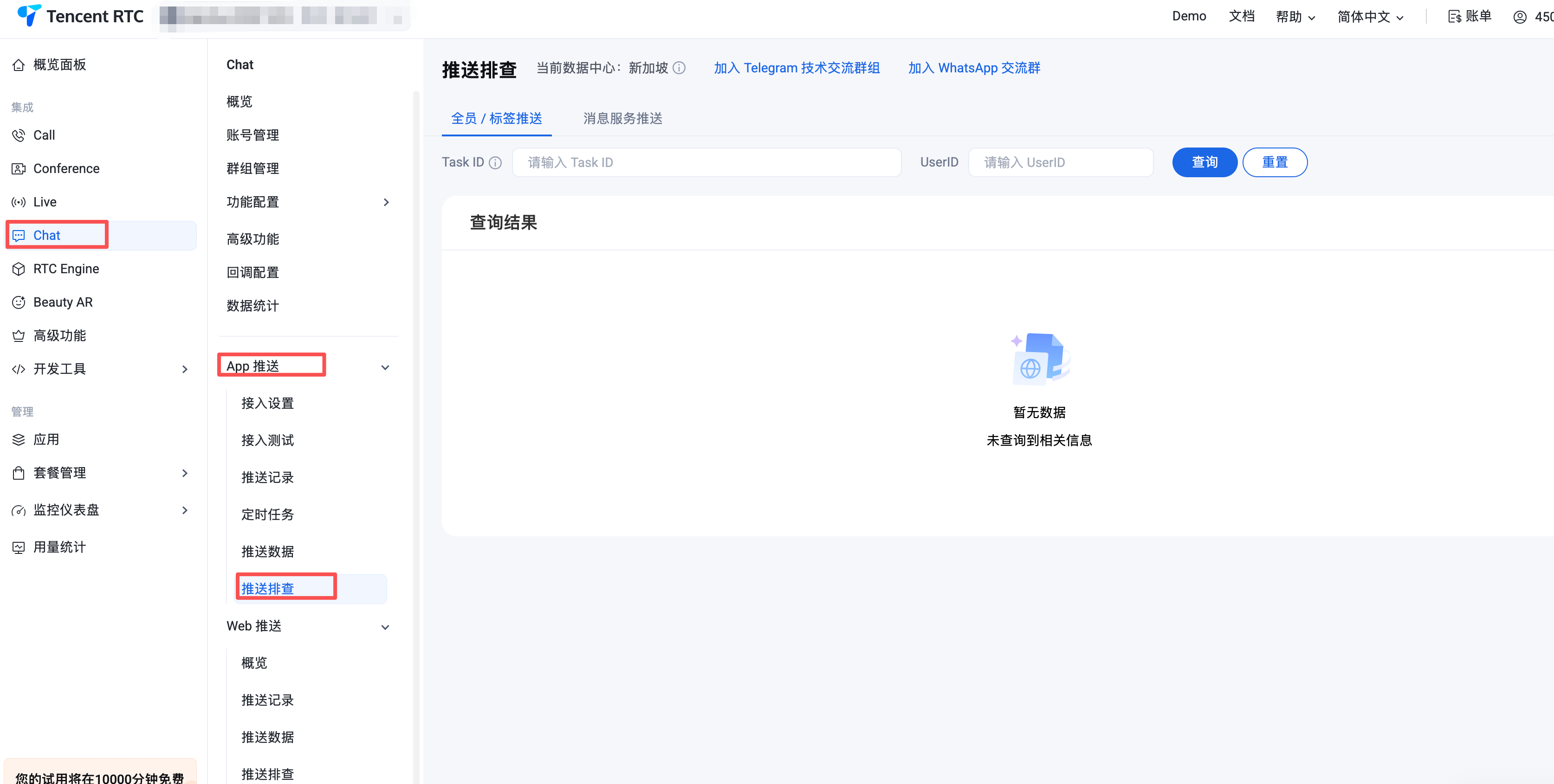This screenshot has width=1554, height=784.
Task: Select the 全员 / 标签推送 tab
Action: (x=497, y=118)
